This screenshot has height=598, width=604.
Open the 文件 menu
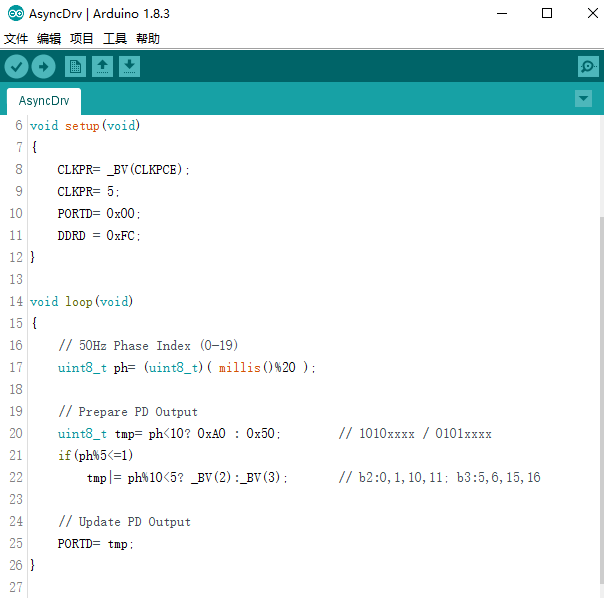16,39
